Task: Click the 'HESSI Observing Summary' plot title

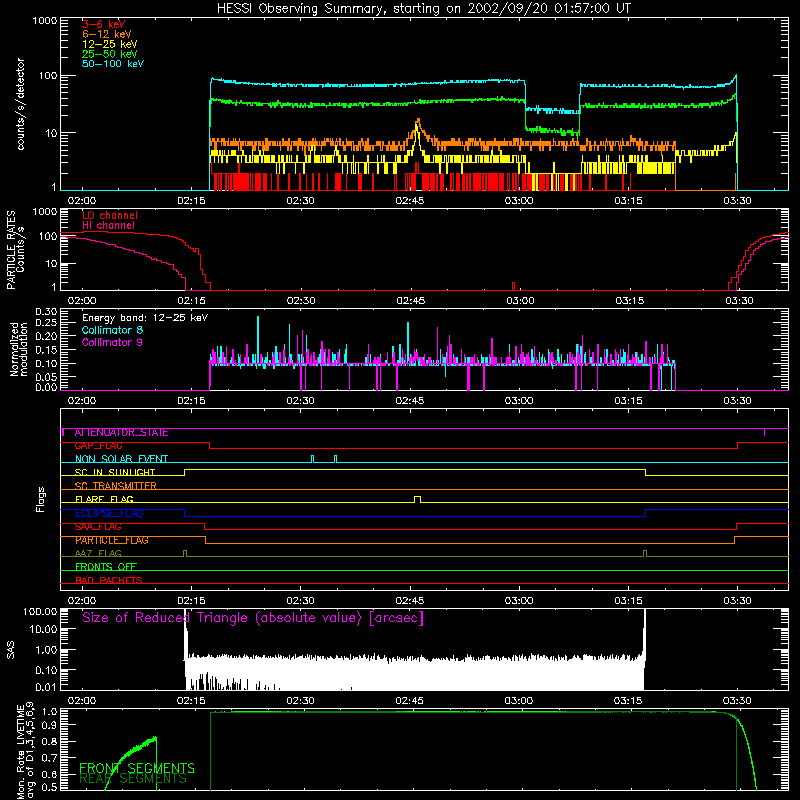Action: coord(423,9)
